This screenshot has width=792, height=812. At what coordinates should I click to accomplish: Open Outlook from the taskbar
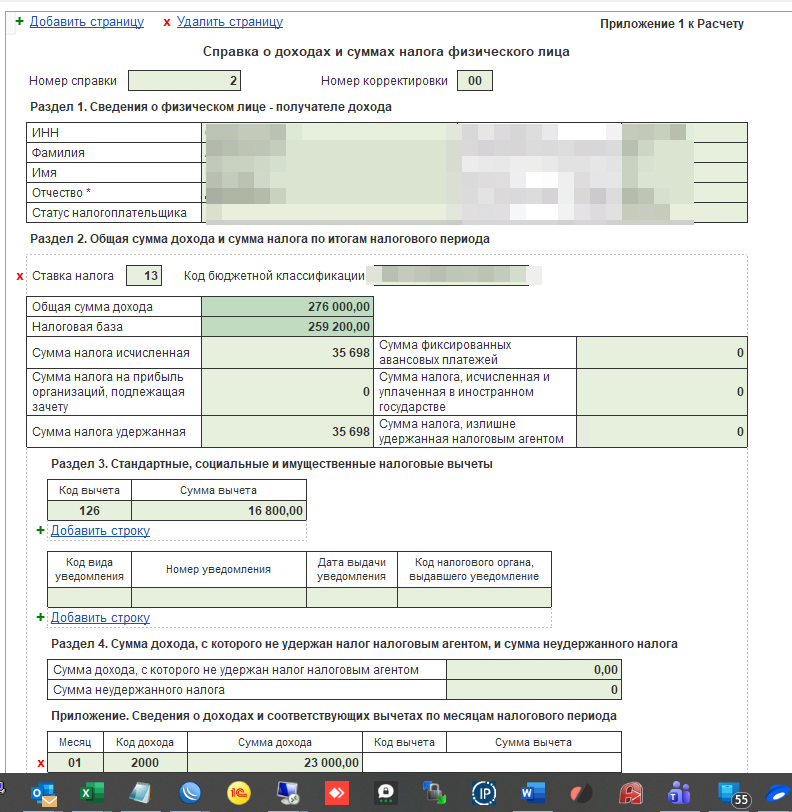[43, 794]
